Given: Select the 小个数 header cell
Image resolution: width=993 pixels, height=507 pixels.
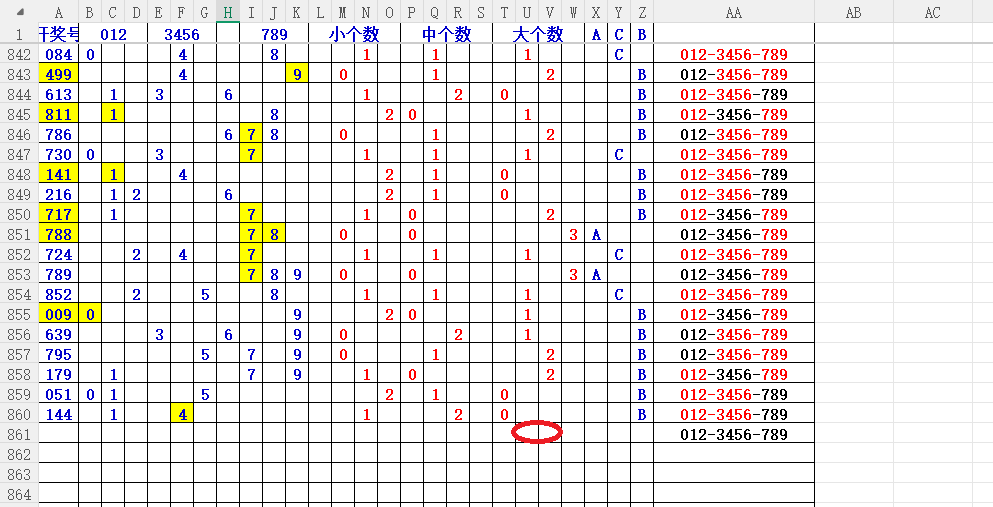Looking at the screenshot, I should click(355, 34).
